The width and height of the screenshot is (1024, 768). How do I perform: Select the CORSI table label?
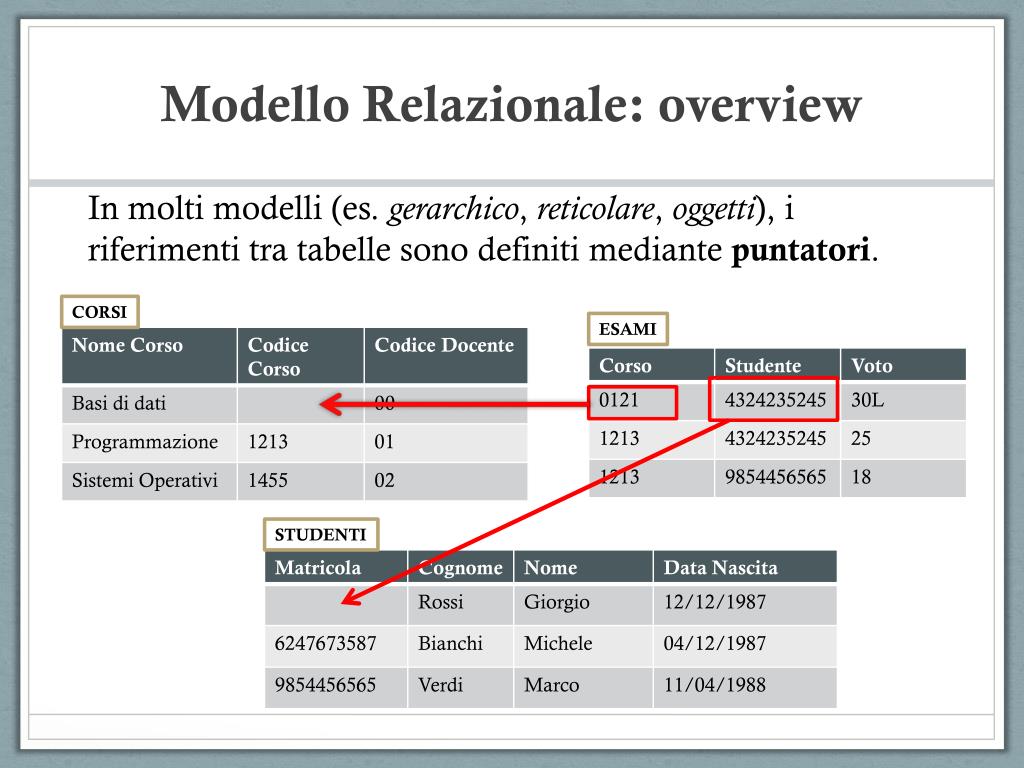[x=100, y=312]
